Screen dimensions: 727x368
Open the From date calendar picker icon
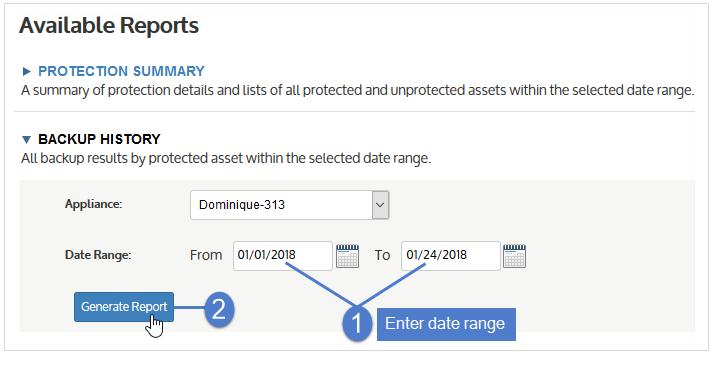(x=347, y=256)
